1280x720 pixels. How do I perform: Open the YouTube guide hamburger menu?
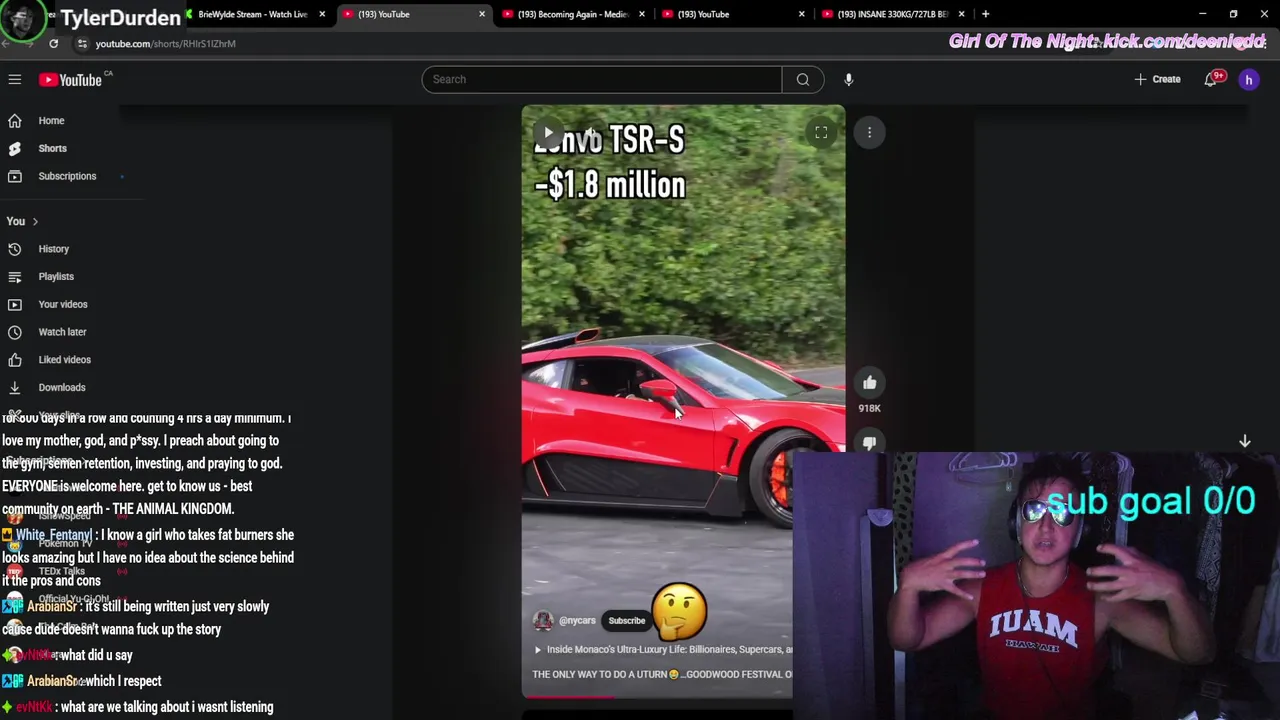(15, 79)
